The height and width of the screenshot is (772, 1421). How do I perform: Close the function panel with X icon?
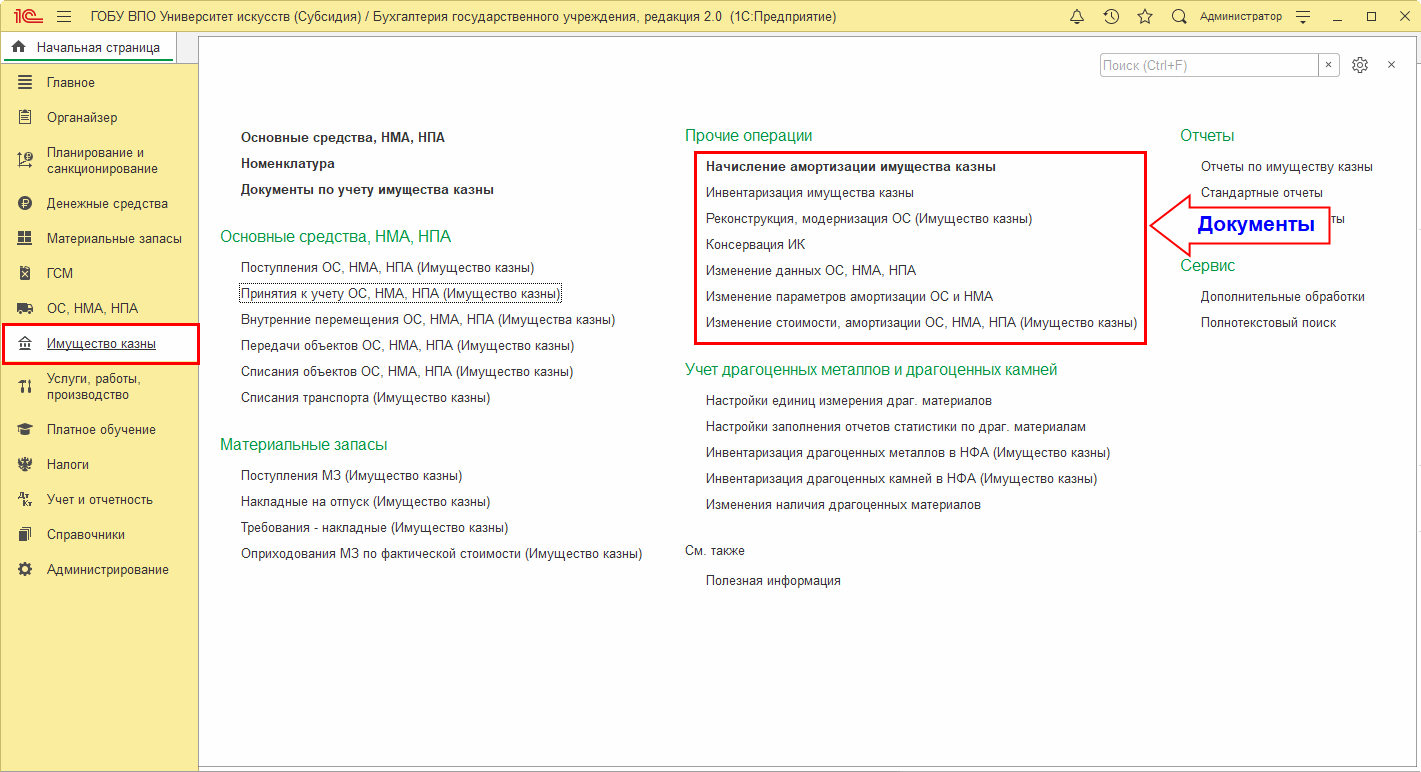pos(1391,65)
